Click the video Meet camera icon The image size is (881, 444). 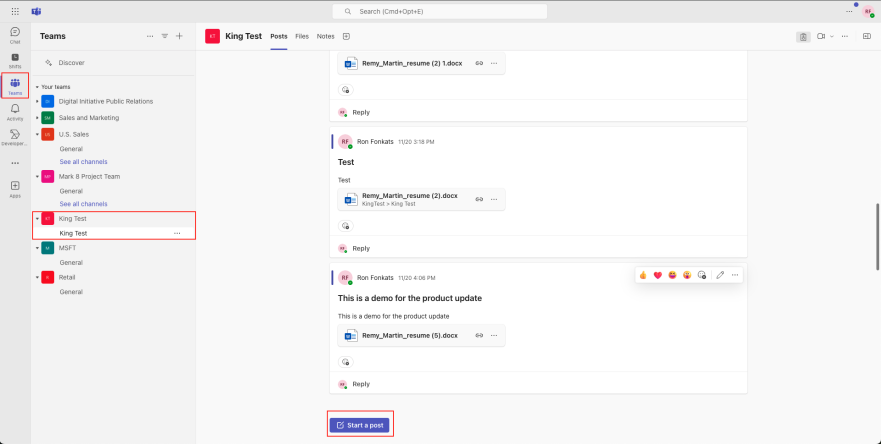(821, 37)
